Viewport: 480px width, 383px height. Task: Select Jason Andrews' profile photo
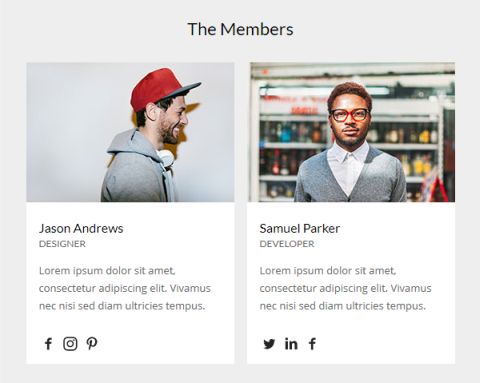tap(130, 132)
